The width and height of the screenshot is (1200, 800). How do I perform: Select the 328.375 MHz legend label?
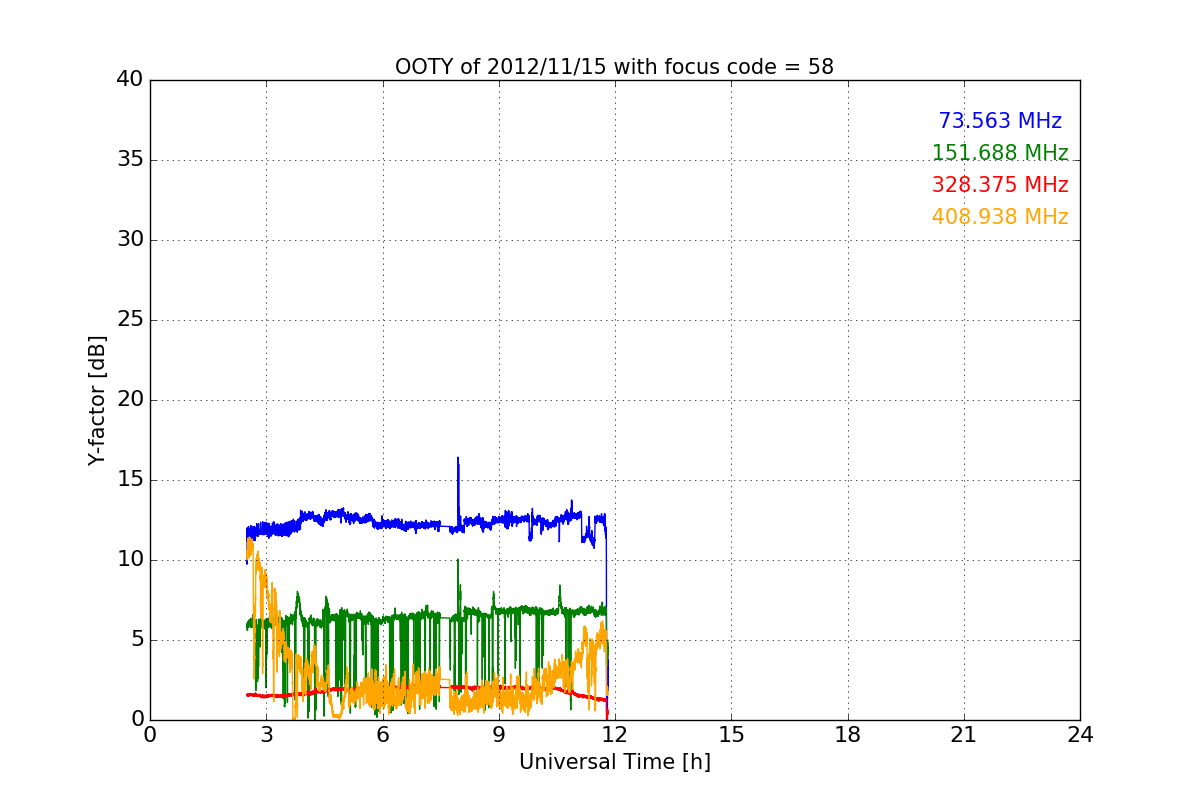(1000, 185)
